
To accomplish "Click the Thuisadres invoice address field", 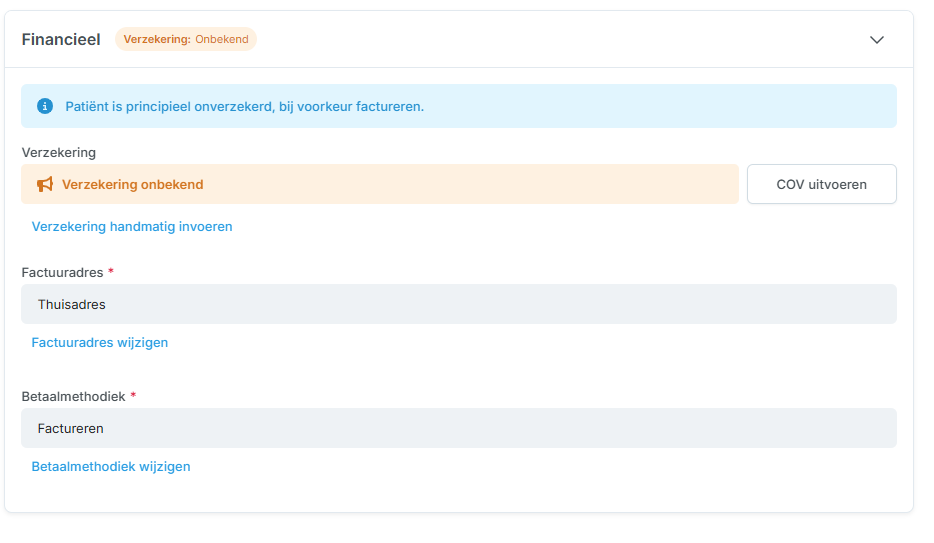I will click(458, 304).
